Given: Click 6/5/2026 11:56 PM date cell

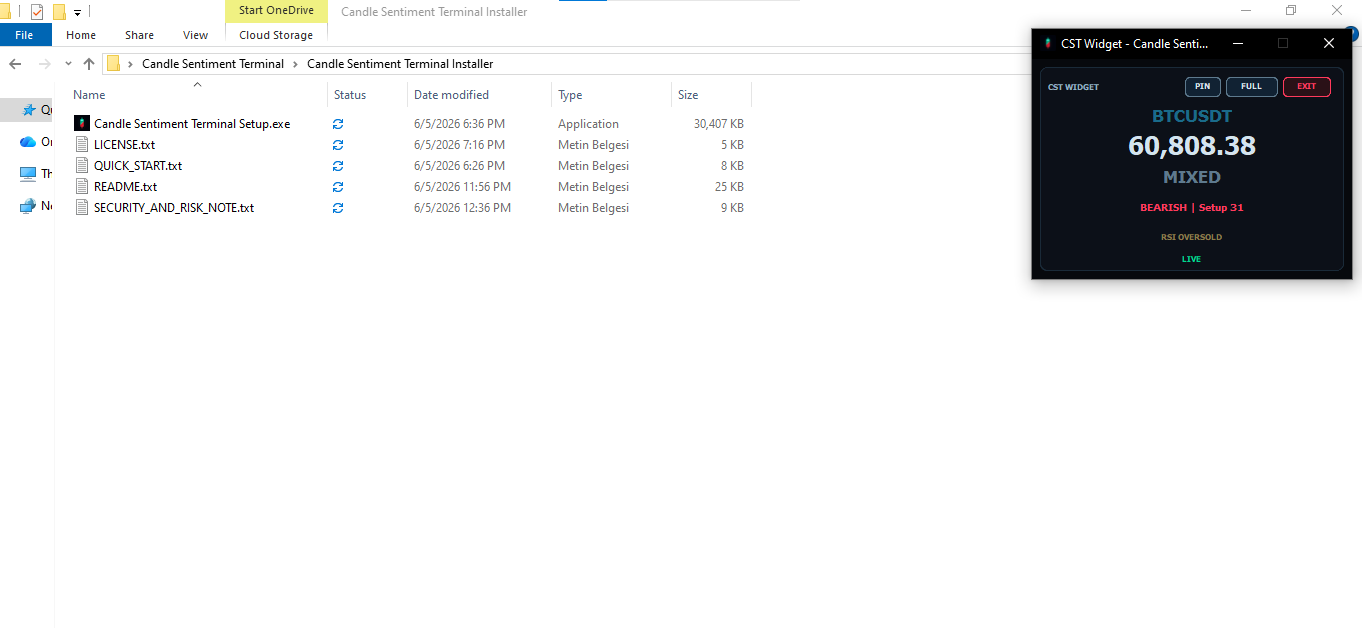Looking at the screenshot, I should [x=462, y=187].
